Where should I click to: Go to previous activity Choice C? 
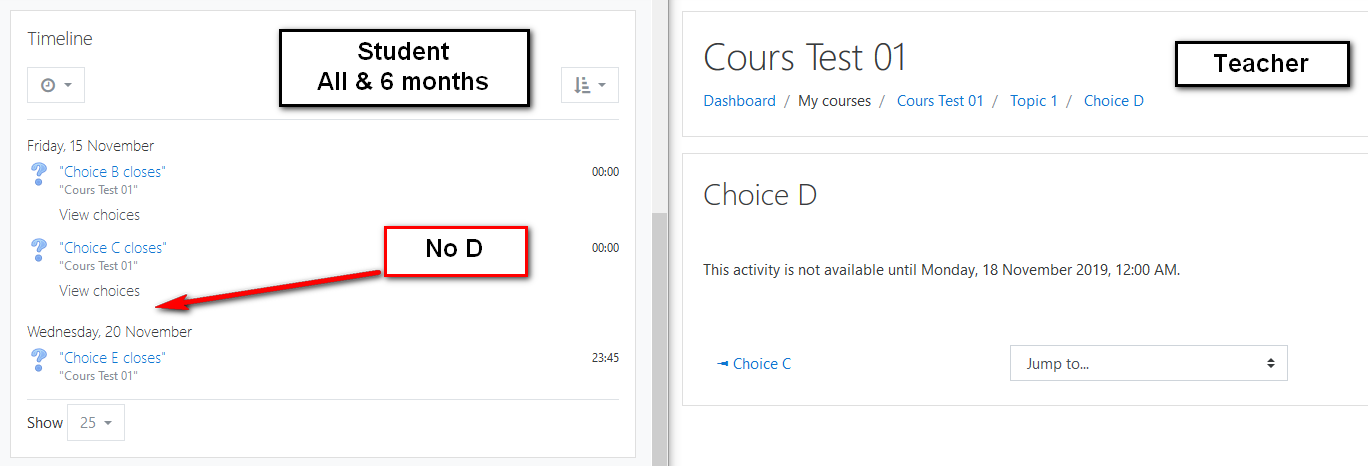tap(754, 364)
